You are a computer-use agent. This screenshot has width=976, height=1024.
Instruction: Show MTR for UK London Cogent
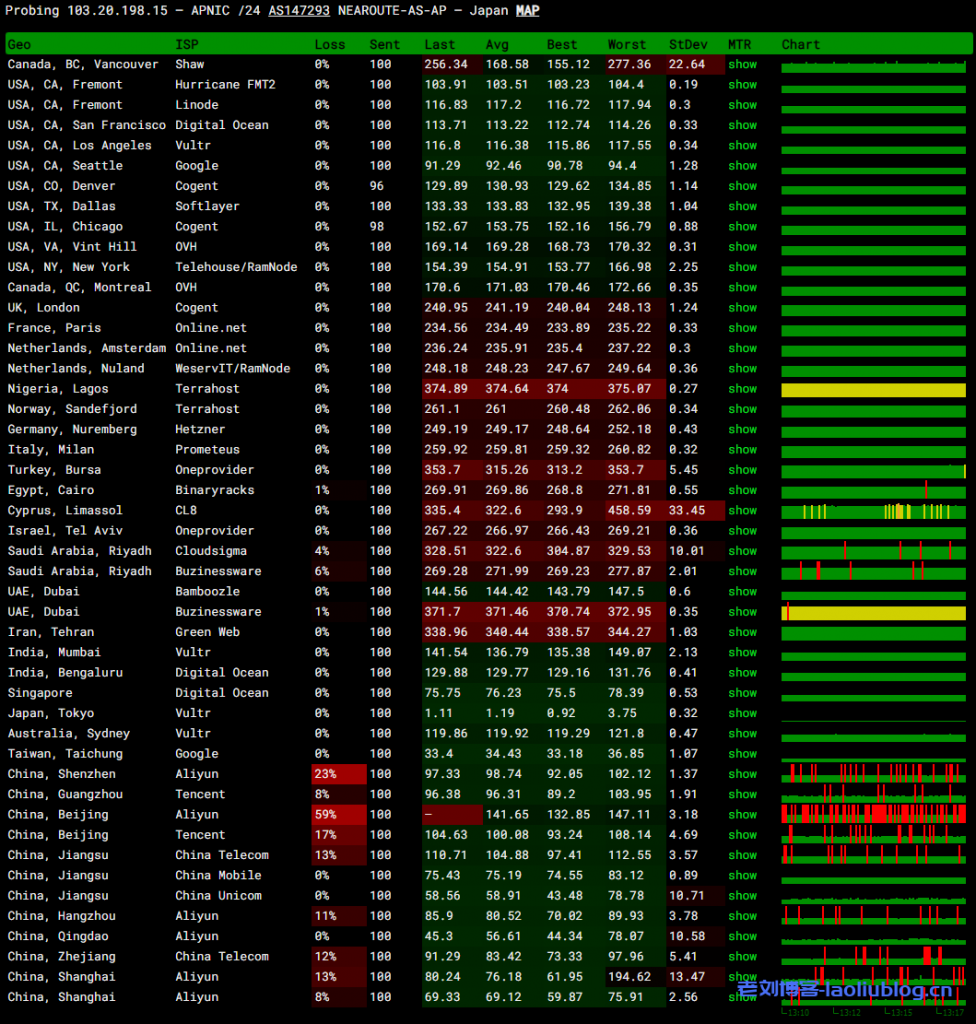point(742,308)
